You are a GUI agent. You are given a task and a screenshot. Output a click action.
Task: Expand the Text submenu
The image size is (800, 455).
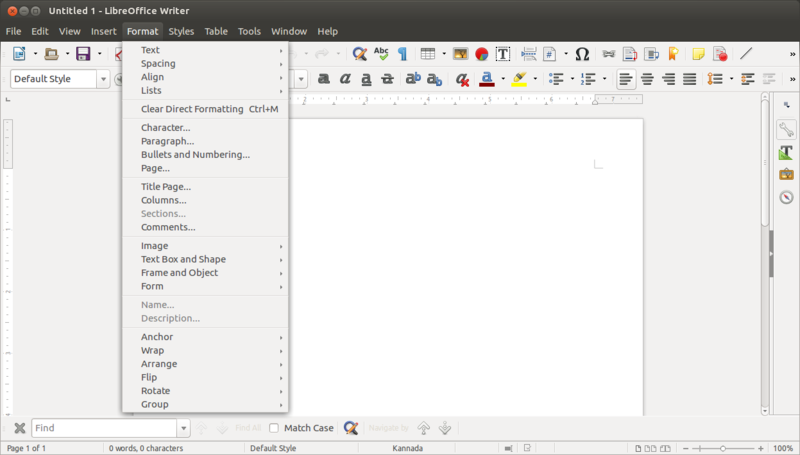click(x=205, y=50)
